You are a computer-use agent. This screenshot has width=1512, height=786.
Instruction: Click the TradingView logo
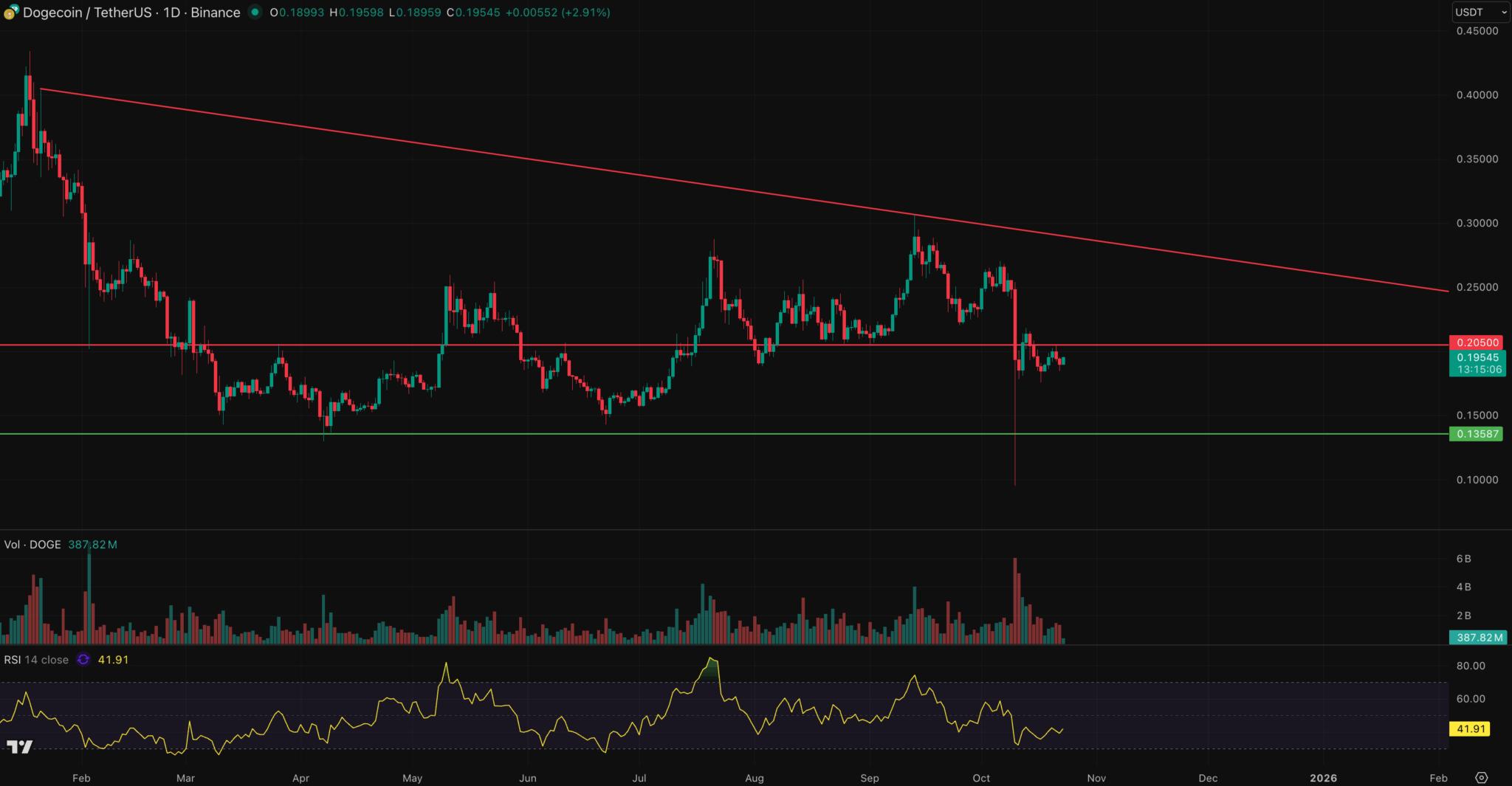20,747
